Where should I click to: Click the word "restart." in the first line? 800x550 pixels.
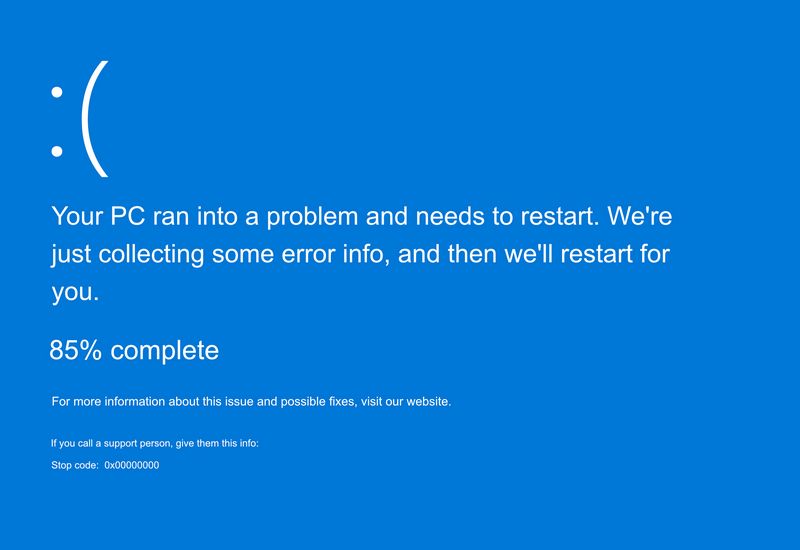555,216
